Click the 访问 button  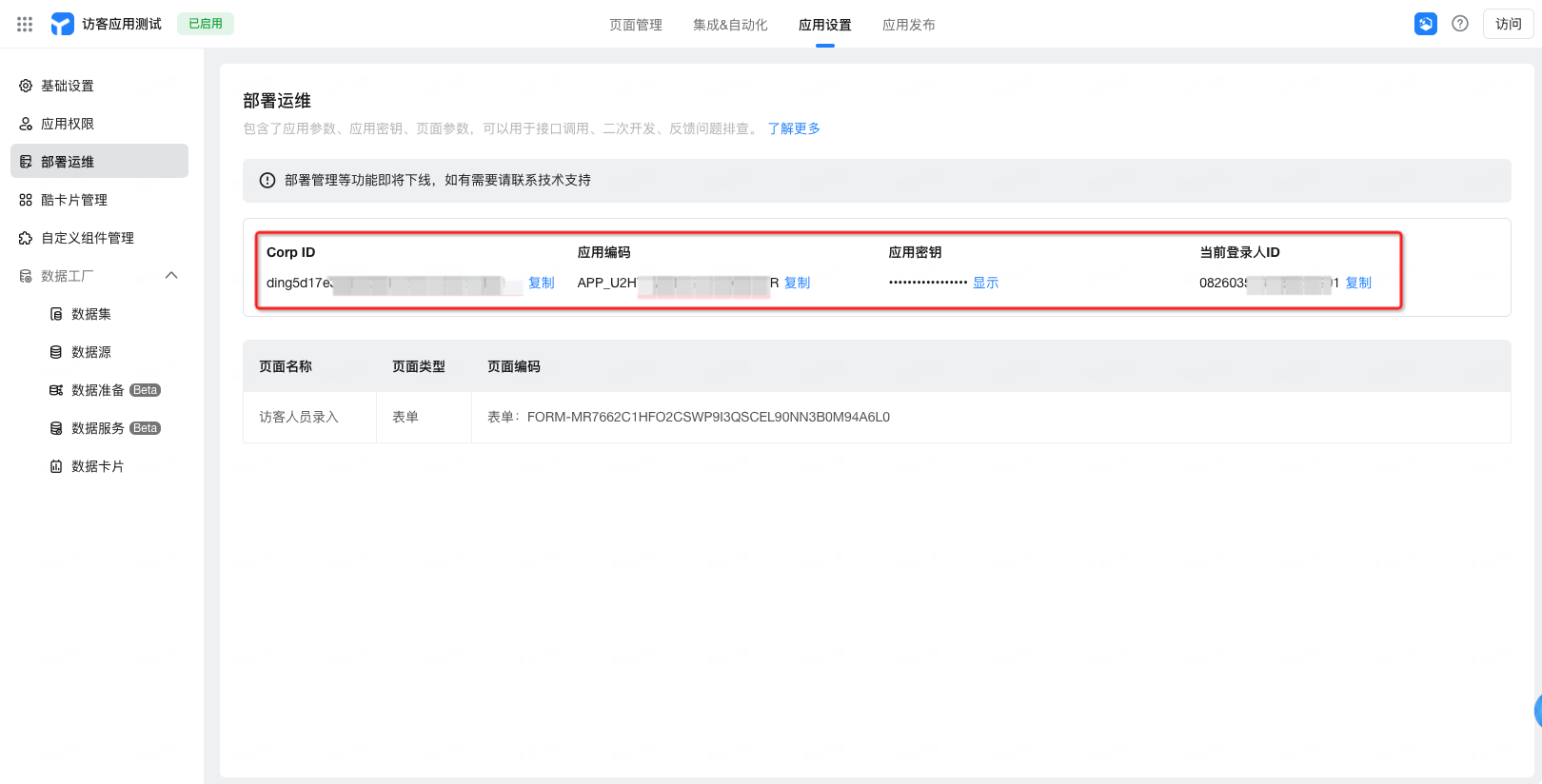click(1509, 24)
